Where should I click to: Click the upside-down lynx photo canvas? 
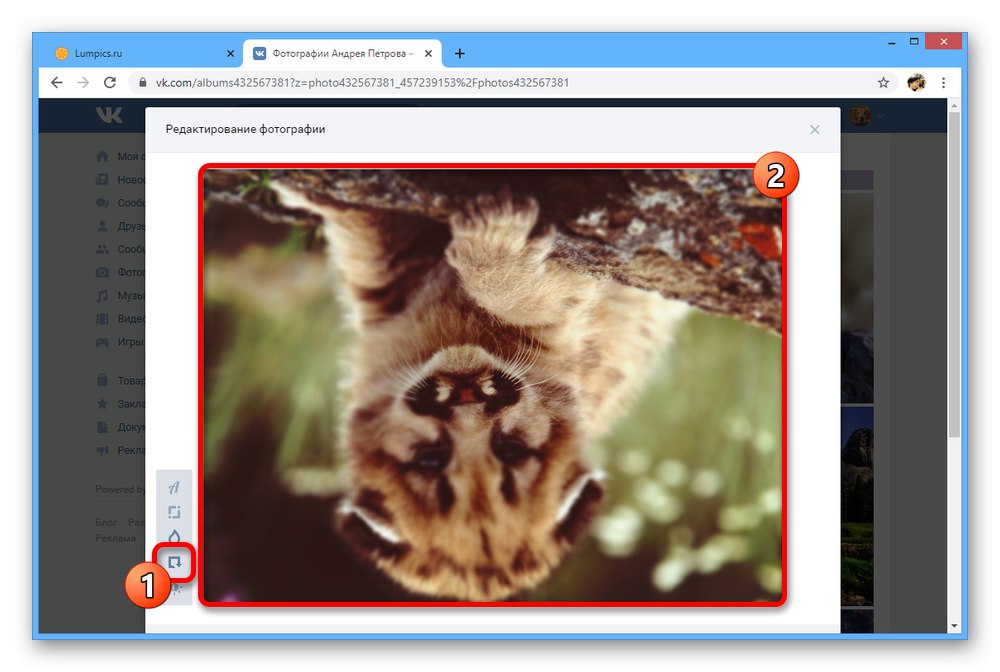492,384
